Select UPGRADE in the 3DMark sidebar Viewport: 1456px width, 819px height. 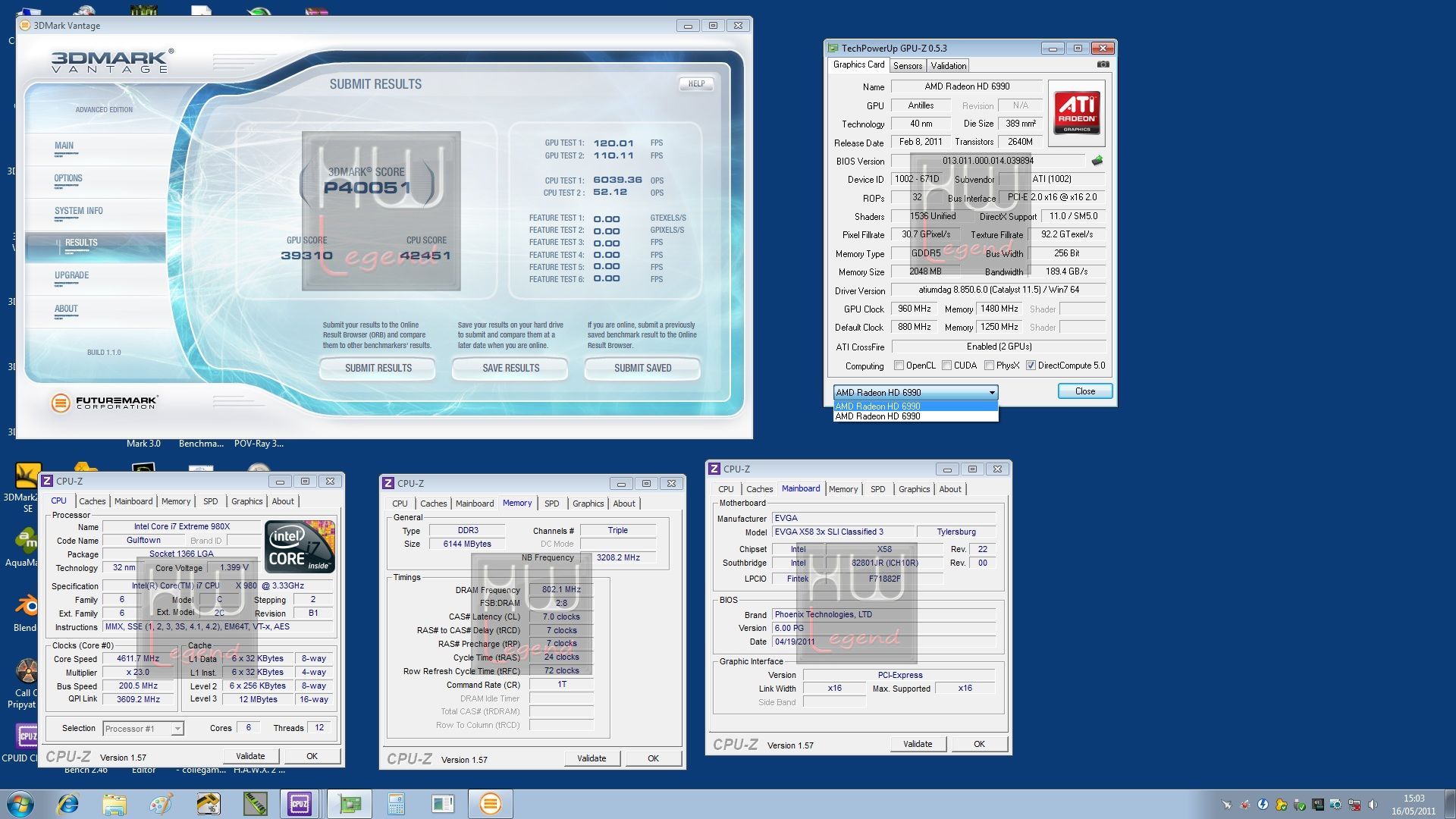71,276
